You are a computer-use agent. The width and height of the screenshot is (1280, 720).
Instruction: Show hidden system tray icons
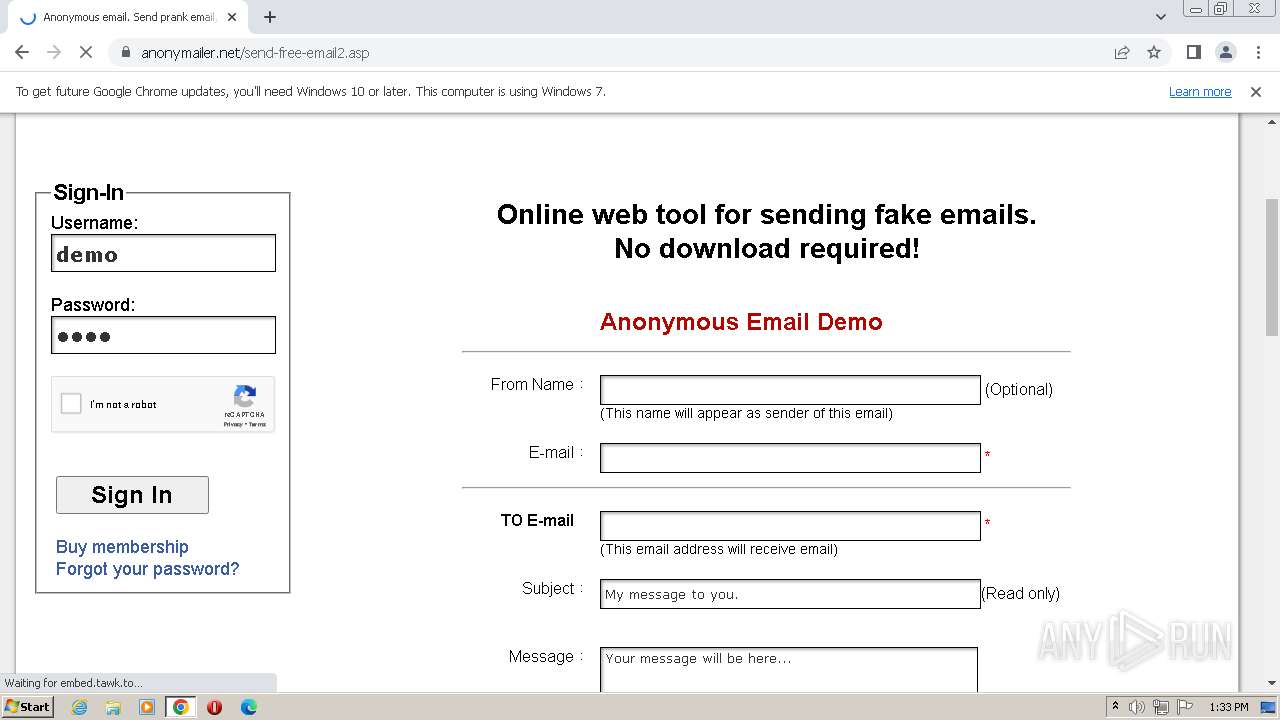(x=1115, y=706)
